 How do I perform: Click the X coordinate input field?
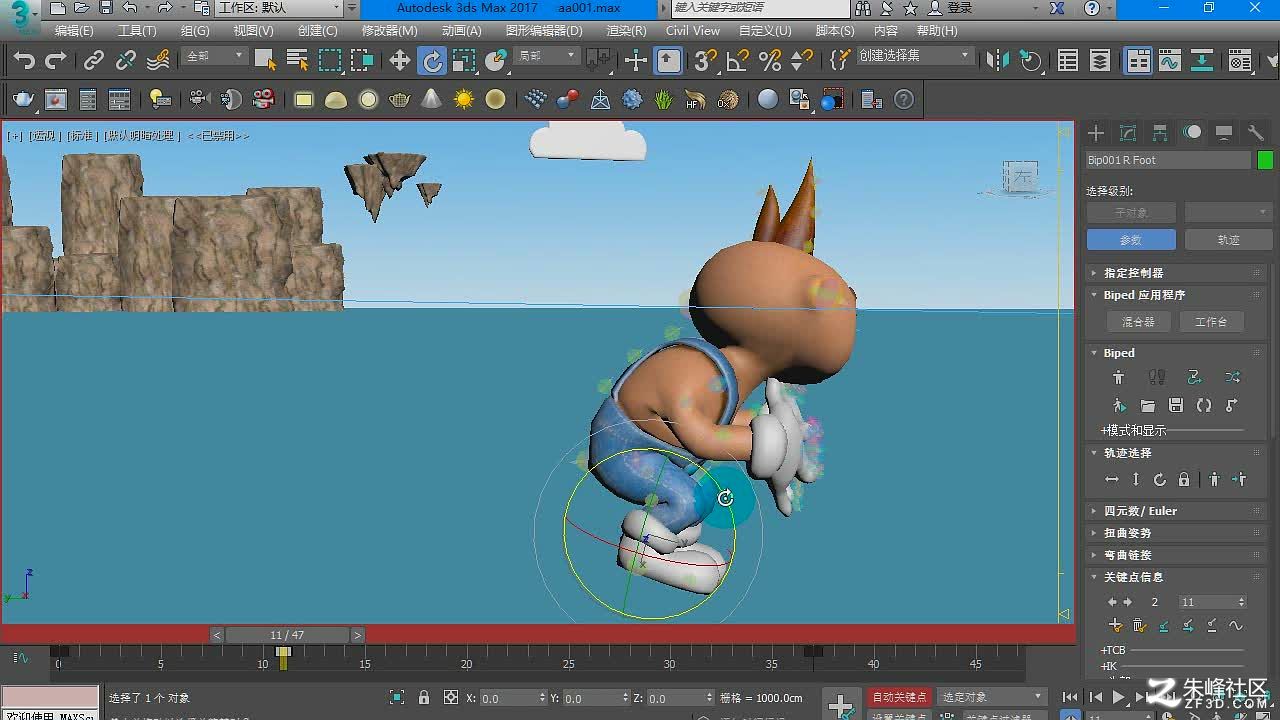(x=509, y=698)
